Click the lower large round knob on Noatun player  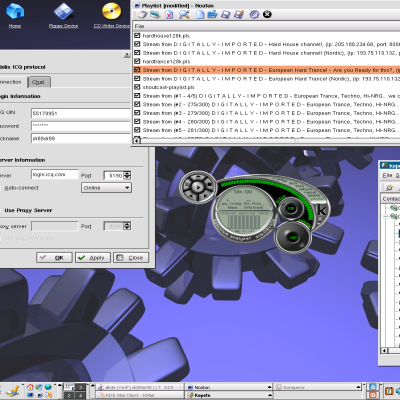(x=293, y=237)
